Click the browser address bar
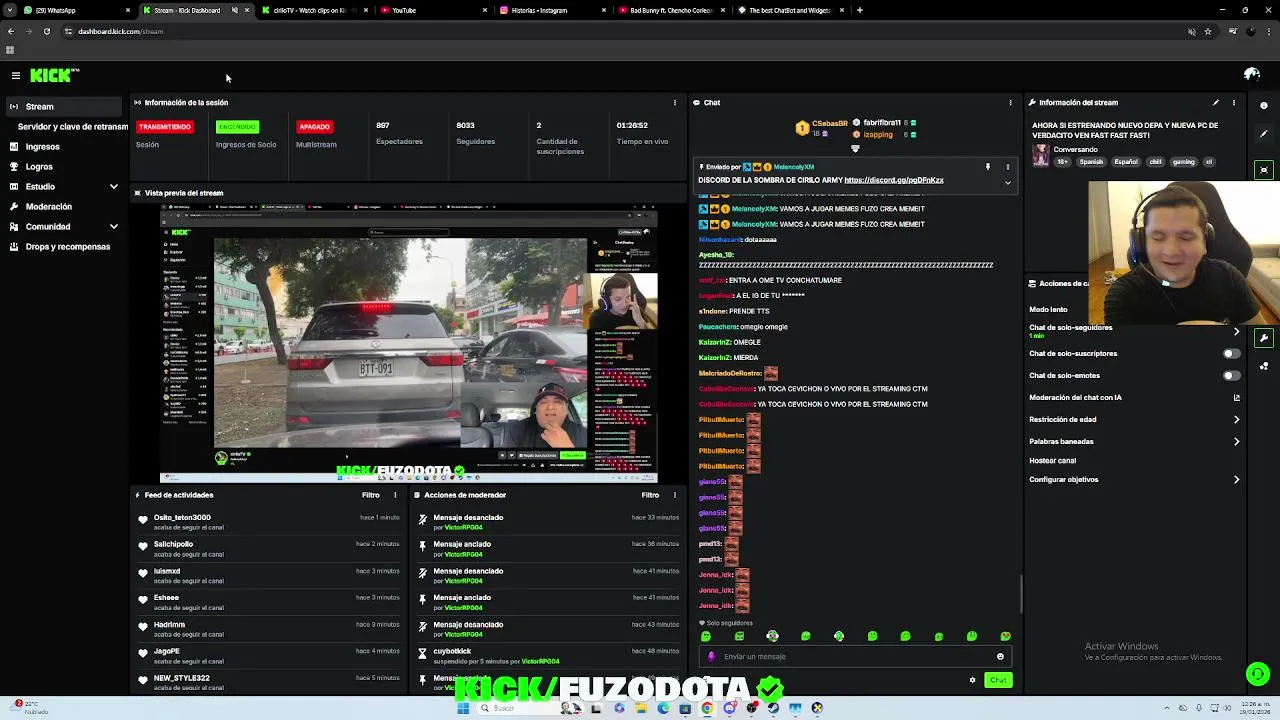 point(620,31)
